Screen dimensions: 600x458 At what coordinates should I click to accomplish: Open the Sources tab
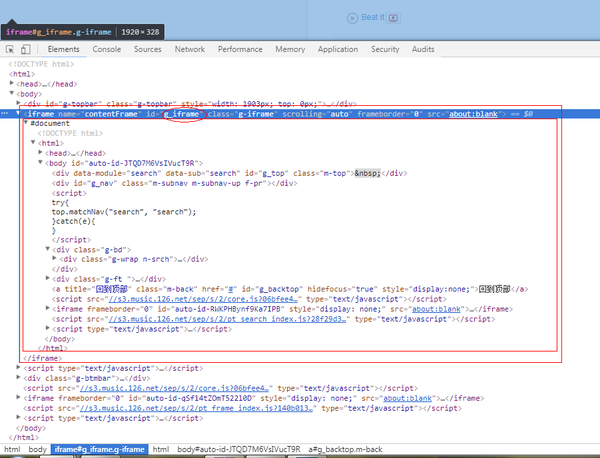(x=147, y=49)
